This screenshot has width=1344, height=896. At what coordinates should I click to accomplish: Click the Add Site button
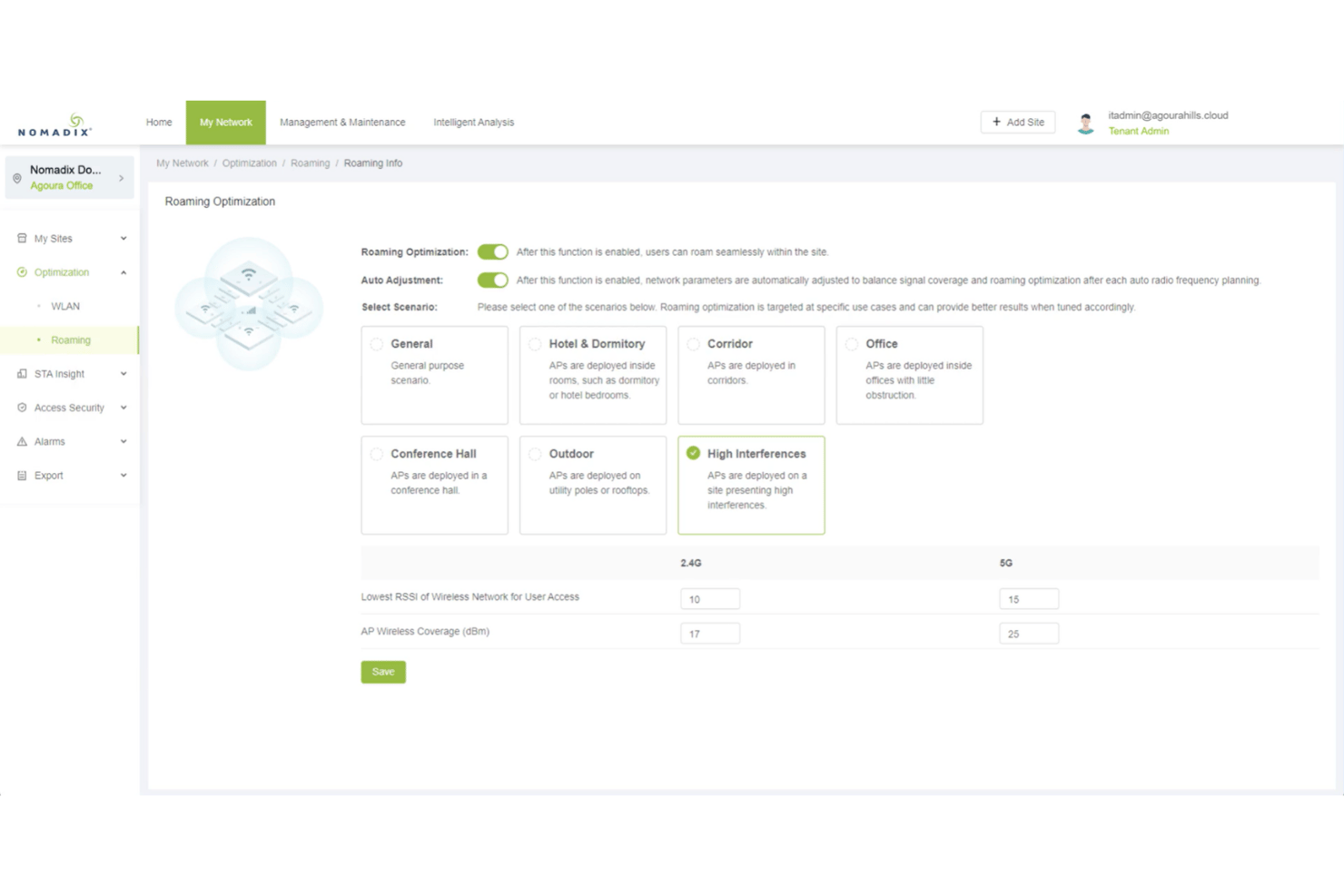pyautogui.click(x=1018, y=122)
